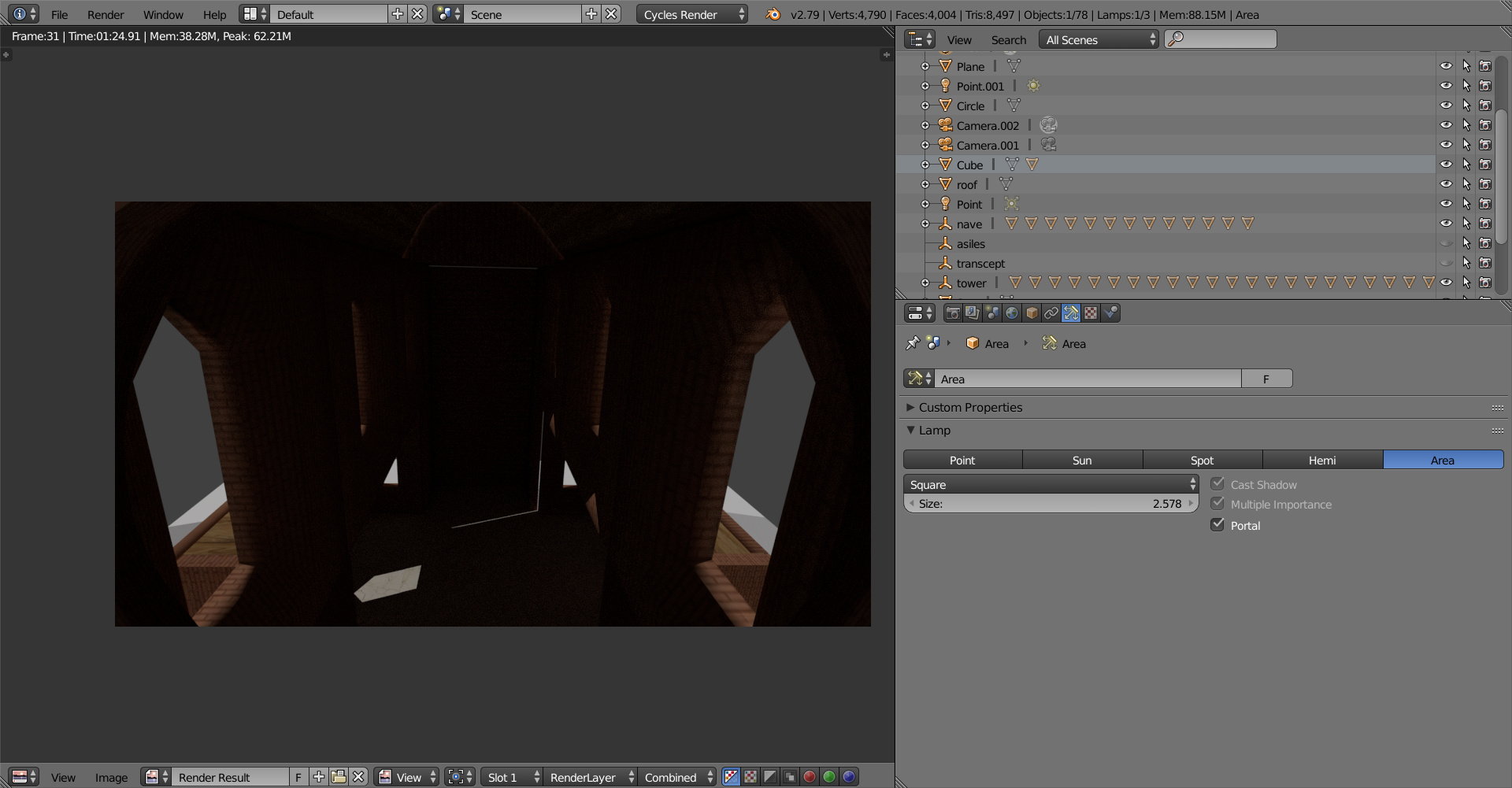Screen dimensions: 1512x788
Task: Create a new image in image editor header
Action: [319, 777]
